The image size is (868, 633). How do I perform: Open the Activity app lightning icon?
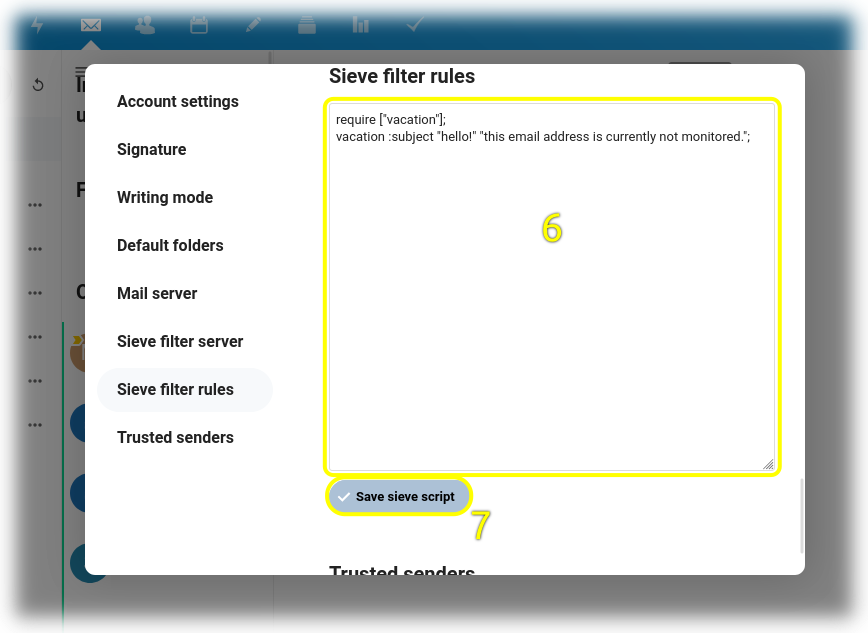37,25
